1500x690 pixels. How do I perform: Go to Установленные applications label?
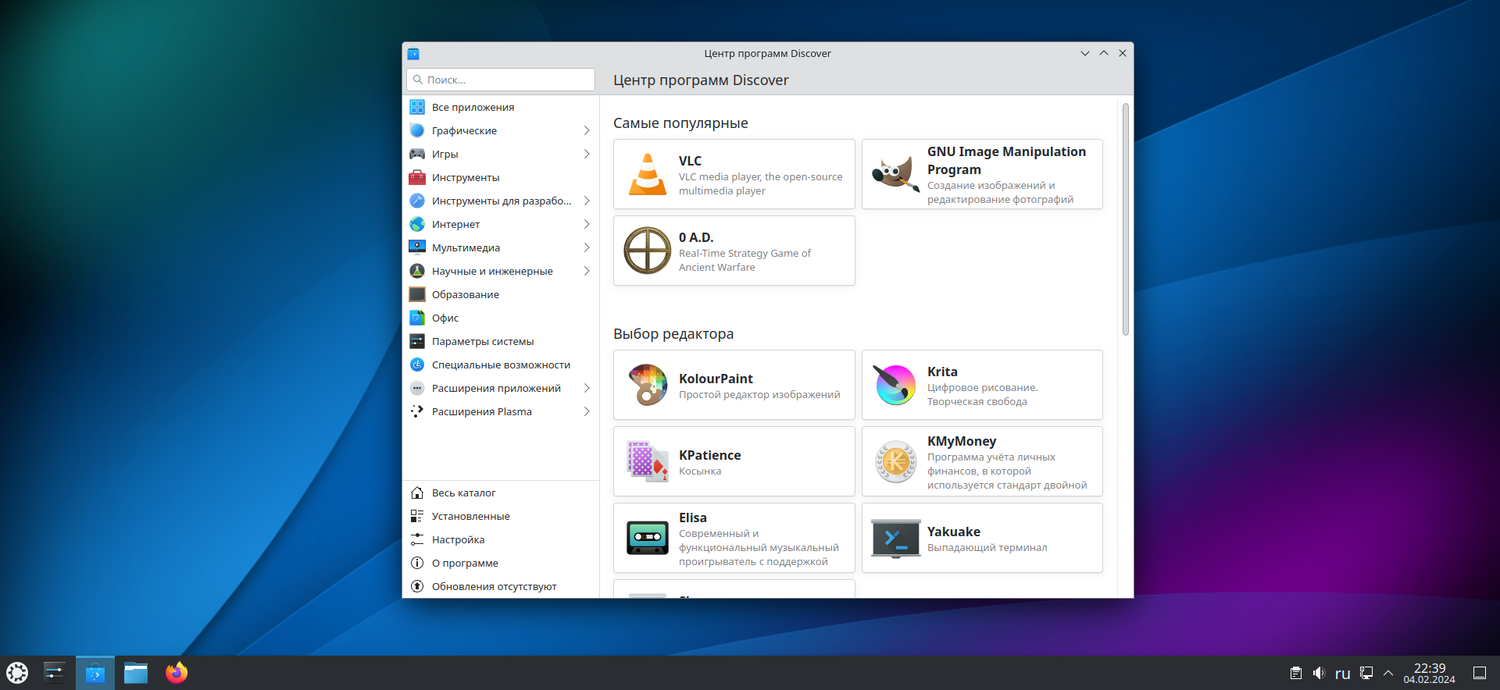point(471,516)
